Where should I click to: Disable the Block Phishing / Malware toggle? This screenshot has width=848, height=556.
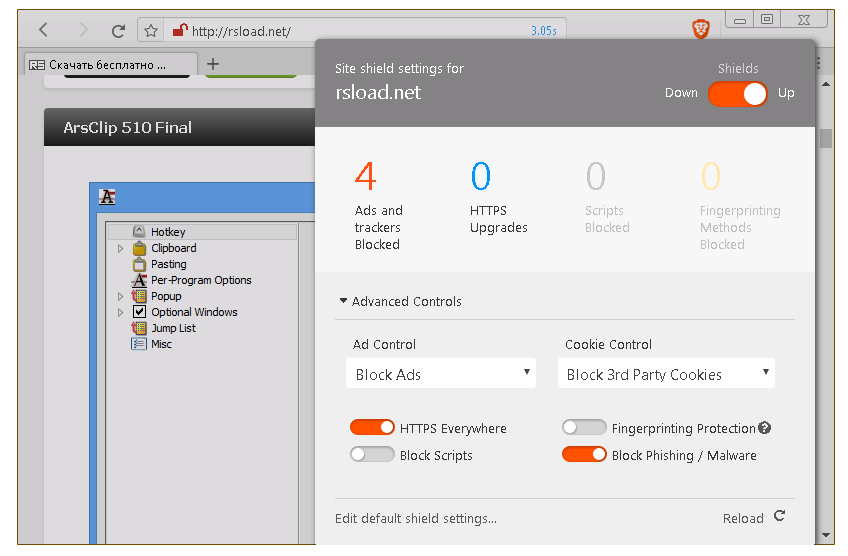click(x=584, y=454)
